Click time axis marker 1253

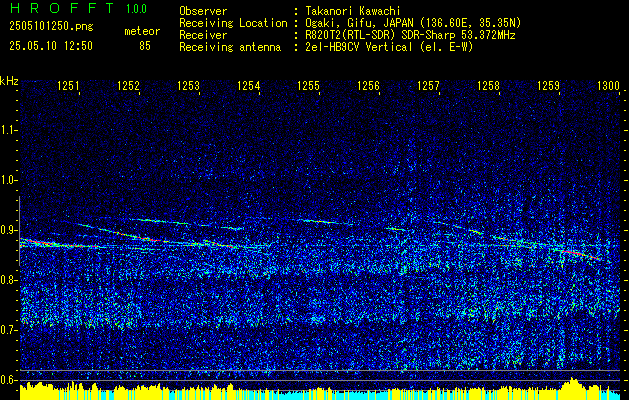(188, 85)
